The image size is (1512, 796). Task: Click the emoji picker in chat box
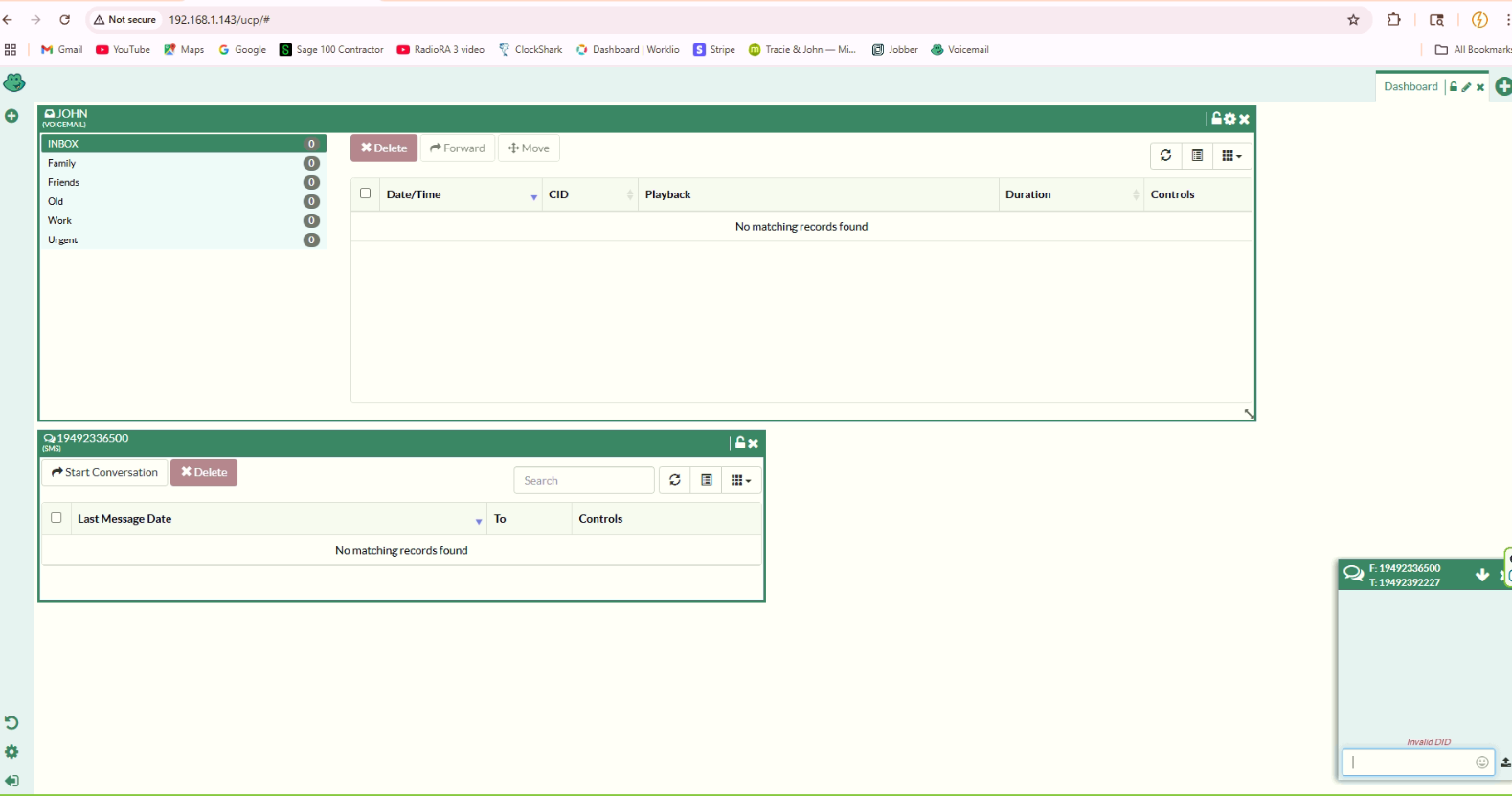tap(1481, 762)
